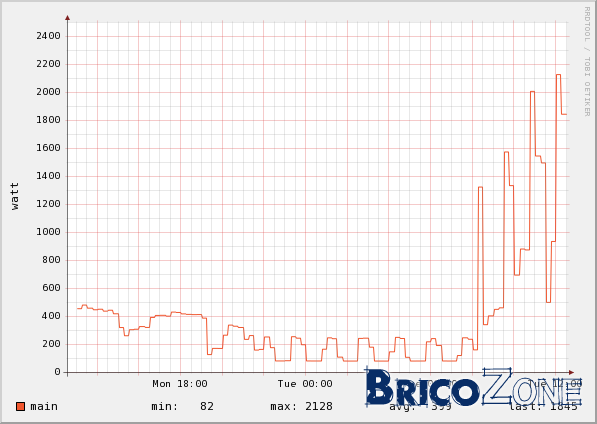Click the orange 'main' legend color swatch
Screen dimensions: 597x424
click(21, 406)
